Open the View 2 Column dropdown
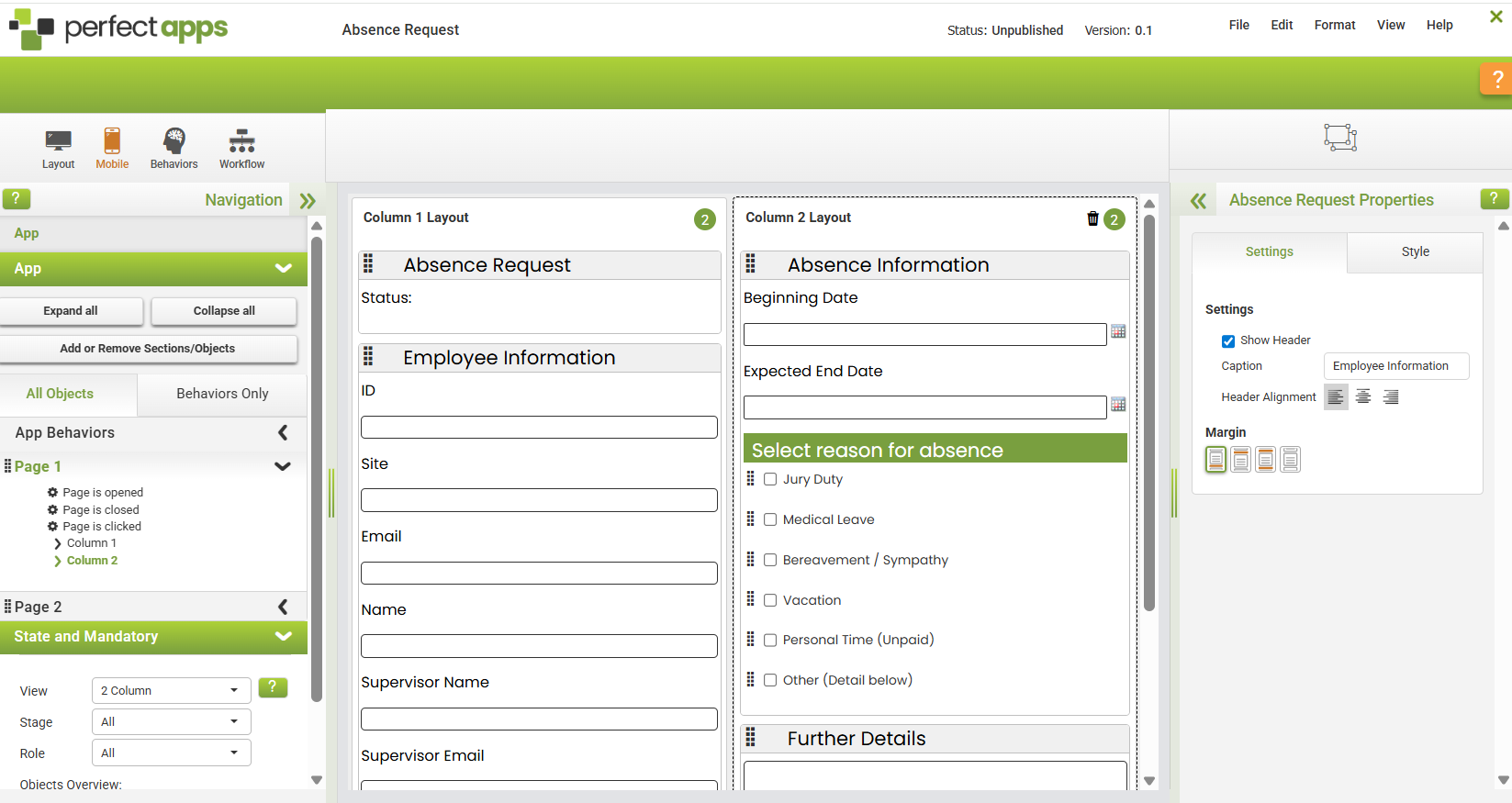 click(x=171, y=691)
